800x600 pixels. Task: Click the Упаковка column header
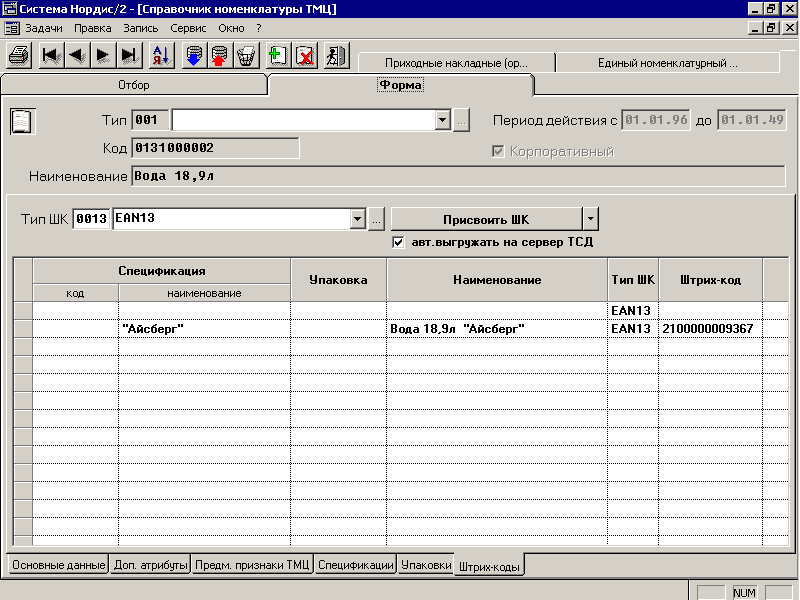(338, 280)
